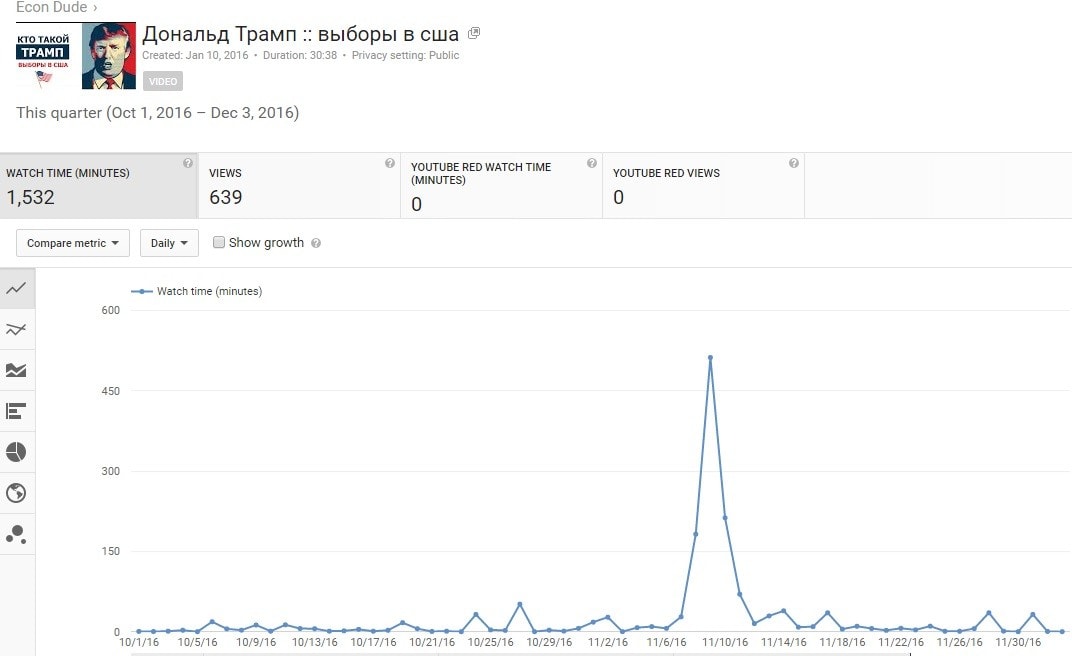Enable the Show growth checkbox

pos(219,242)
